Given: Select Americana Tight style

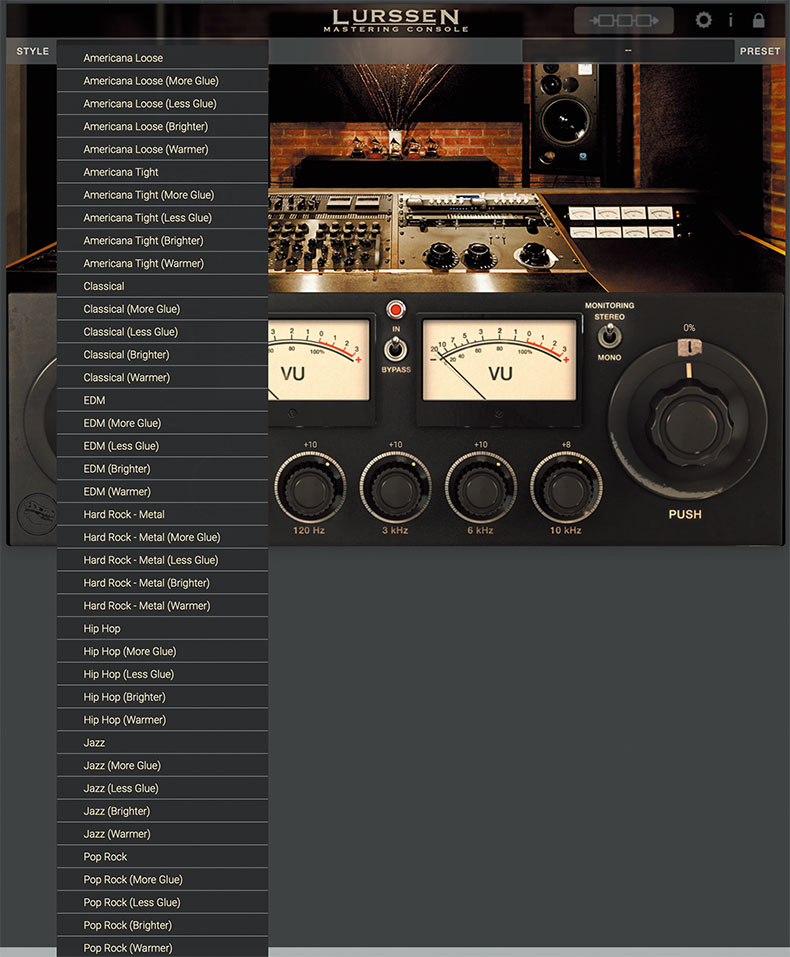Looking at the screenshot, I should coord(162,172).
